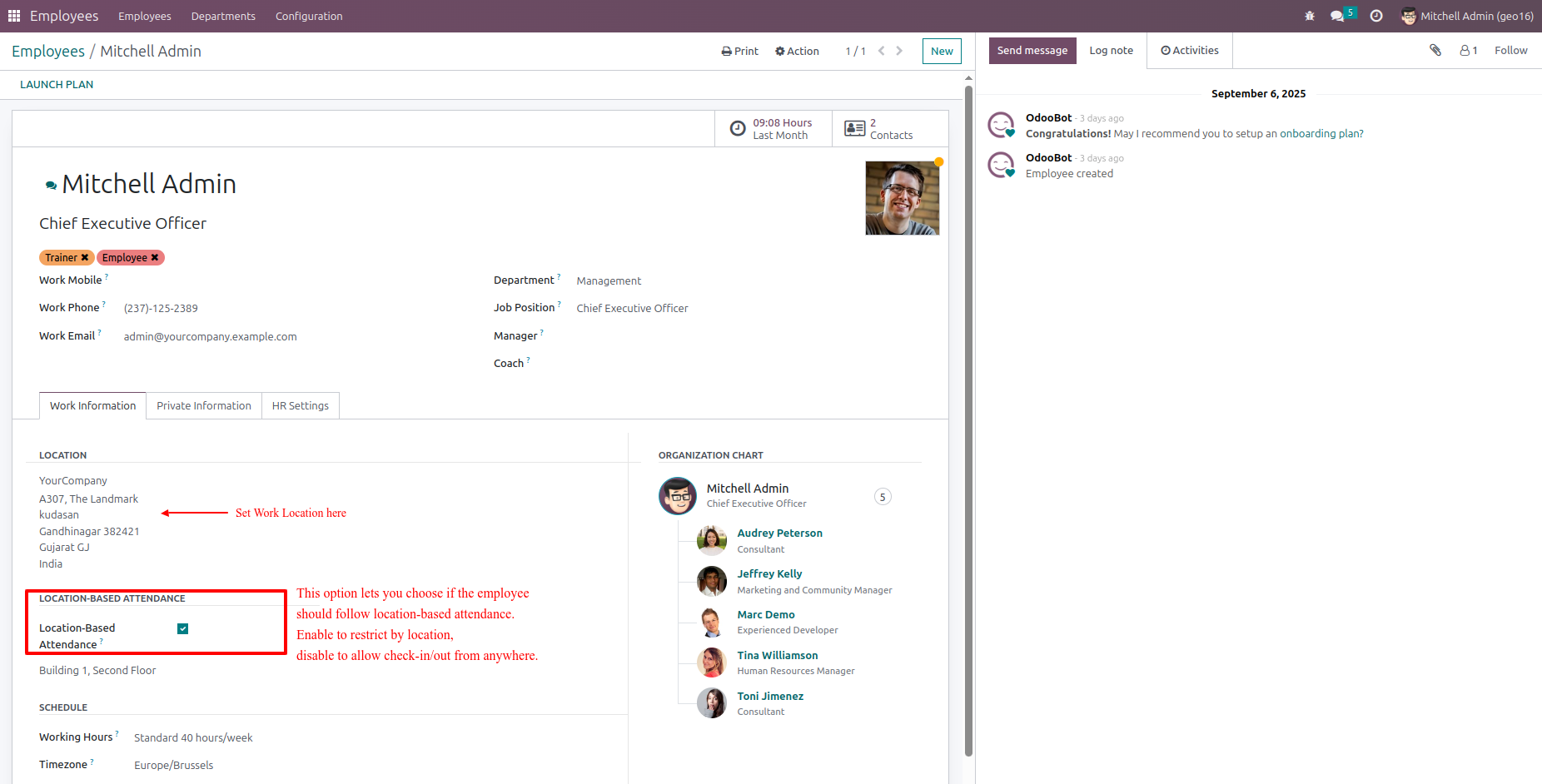Open the Mitchell Admin user menu

tap(1467, 16)
